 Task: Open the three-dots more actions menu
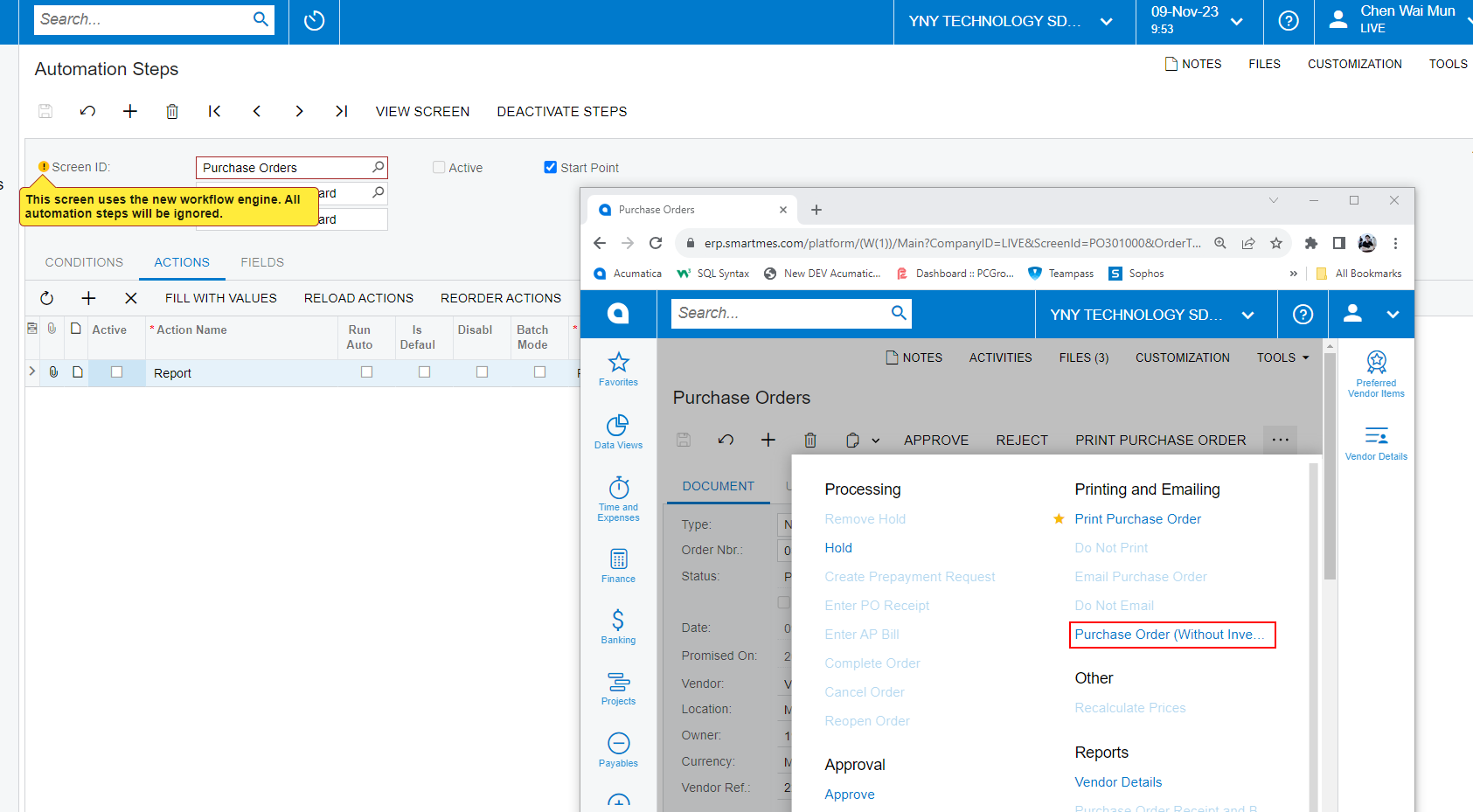pos(1280,440)
